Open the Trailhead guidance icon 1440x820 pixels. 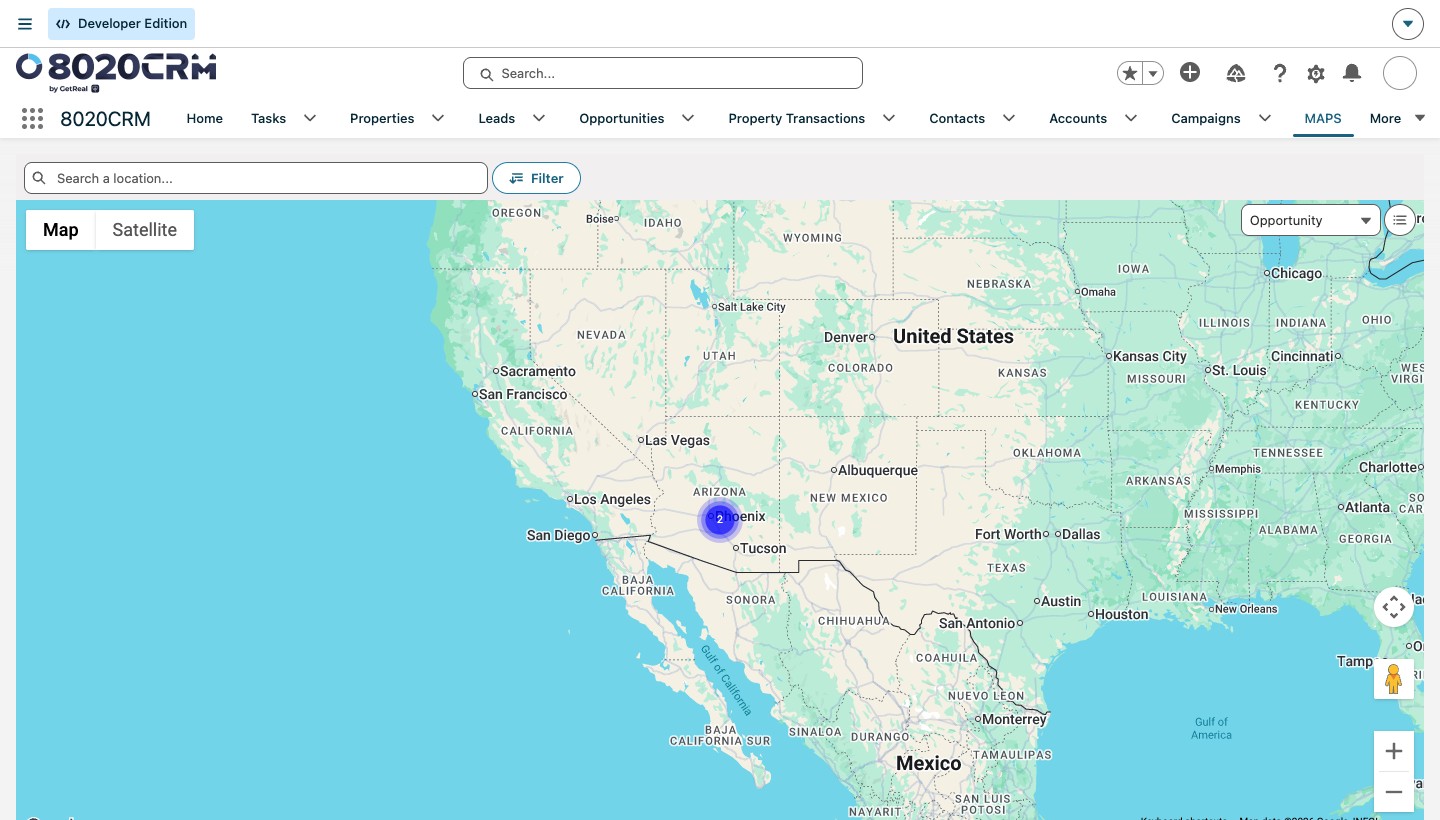(1236, 73)
